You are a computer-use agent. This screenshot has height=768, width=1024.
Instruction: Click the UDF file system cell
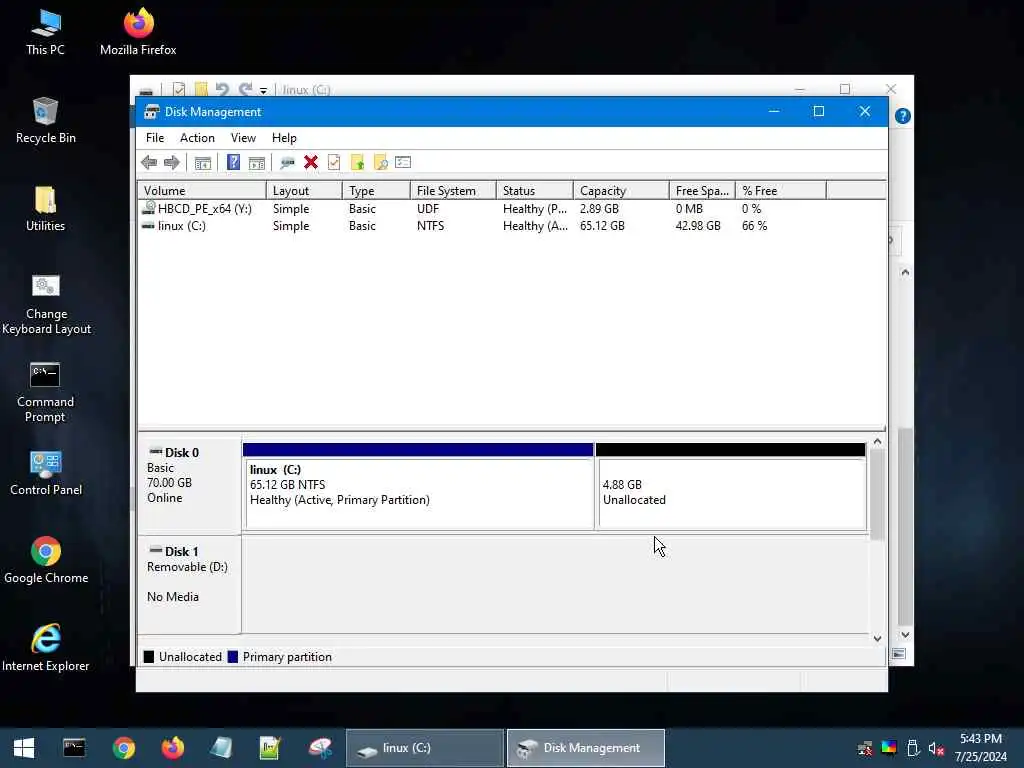(428, 209)
